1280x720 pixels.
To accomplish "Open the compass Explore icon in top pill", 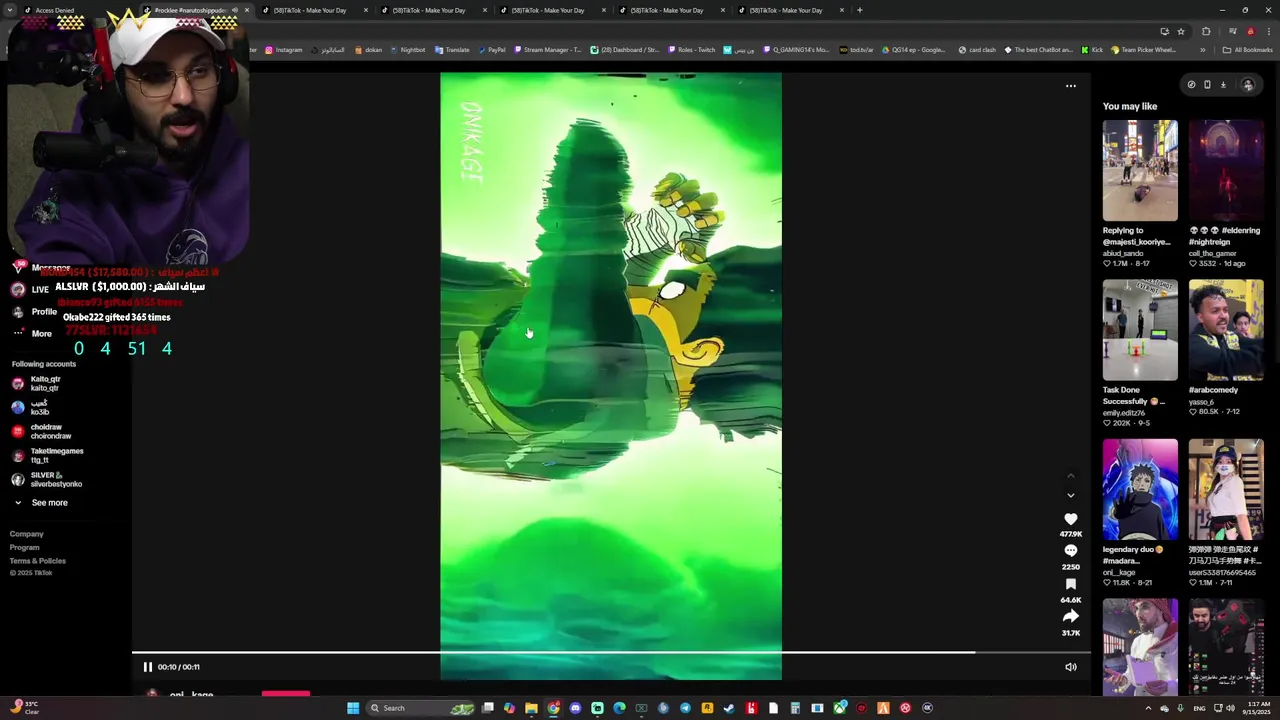I will (1191, 85).
